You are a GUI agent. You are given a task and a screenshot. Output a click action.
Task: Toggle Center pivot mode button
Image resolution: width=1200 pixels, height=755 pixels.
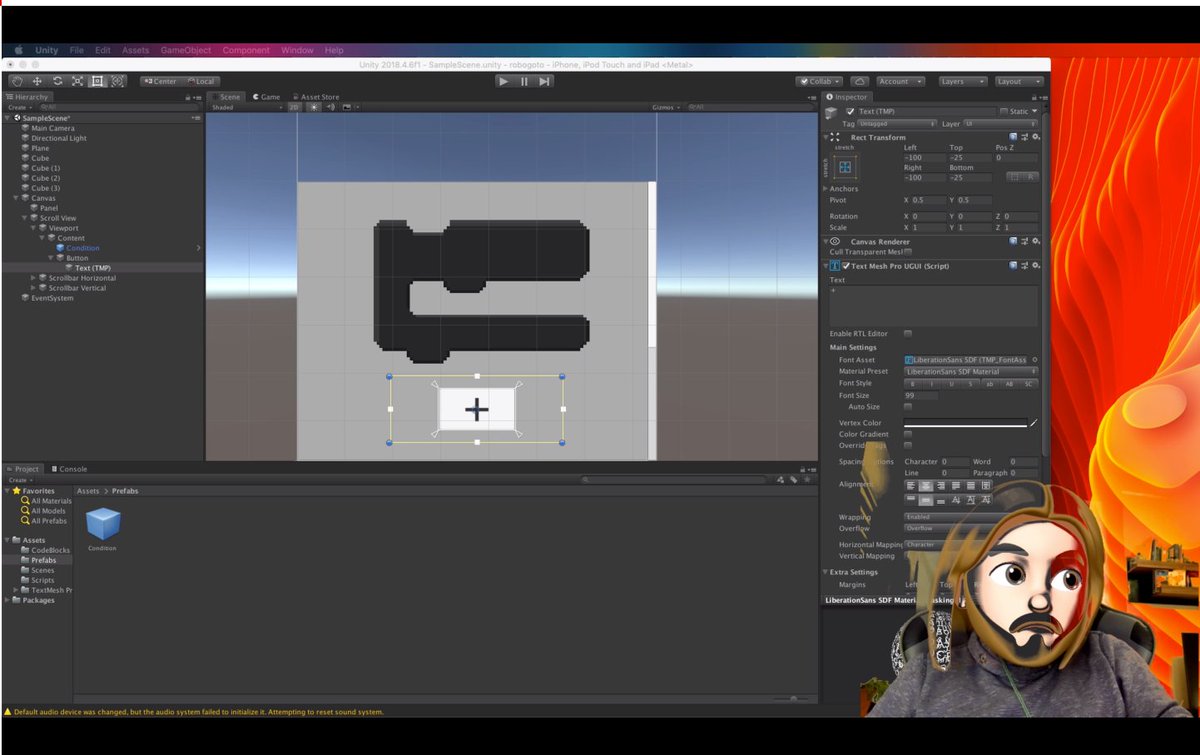(x=160, y=81)
